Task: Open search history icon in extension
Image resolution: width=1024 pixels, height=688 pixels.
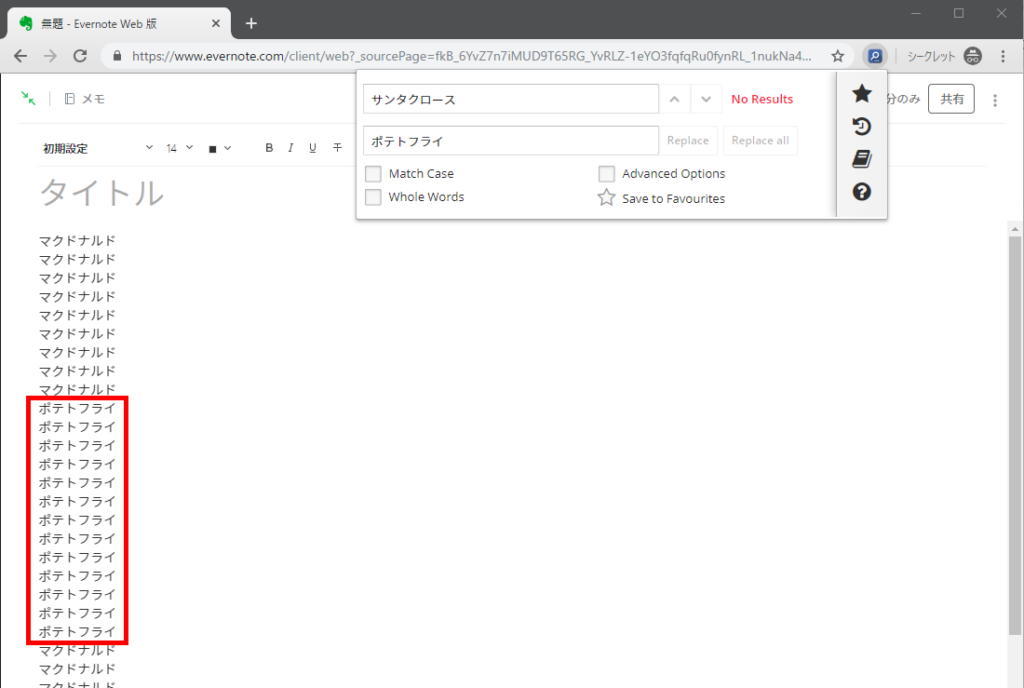Action: [x=861, y=126]
